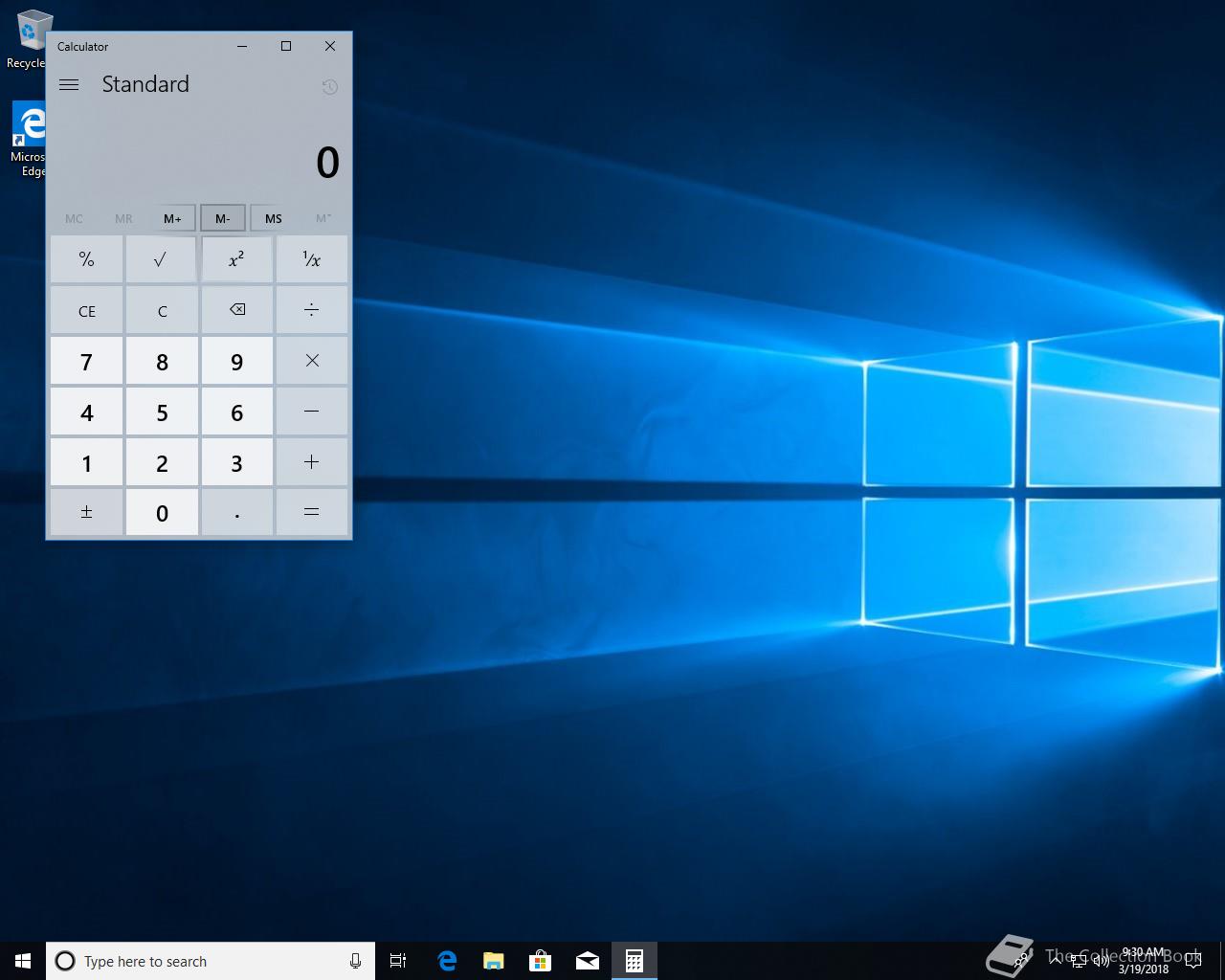Minimize the Calculator window
Screen dimensions: 1225x980
point(242,46)
